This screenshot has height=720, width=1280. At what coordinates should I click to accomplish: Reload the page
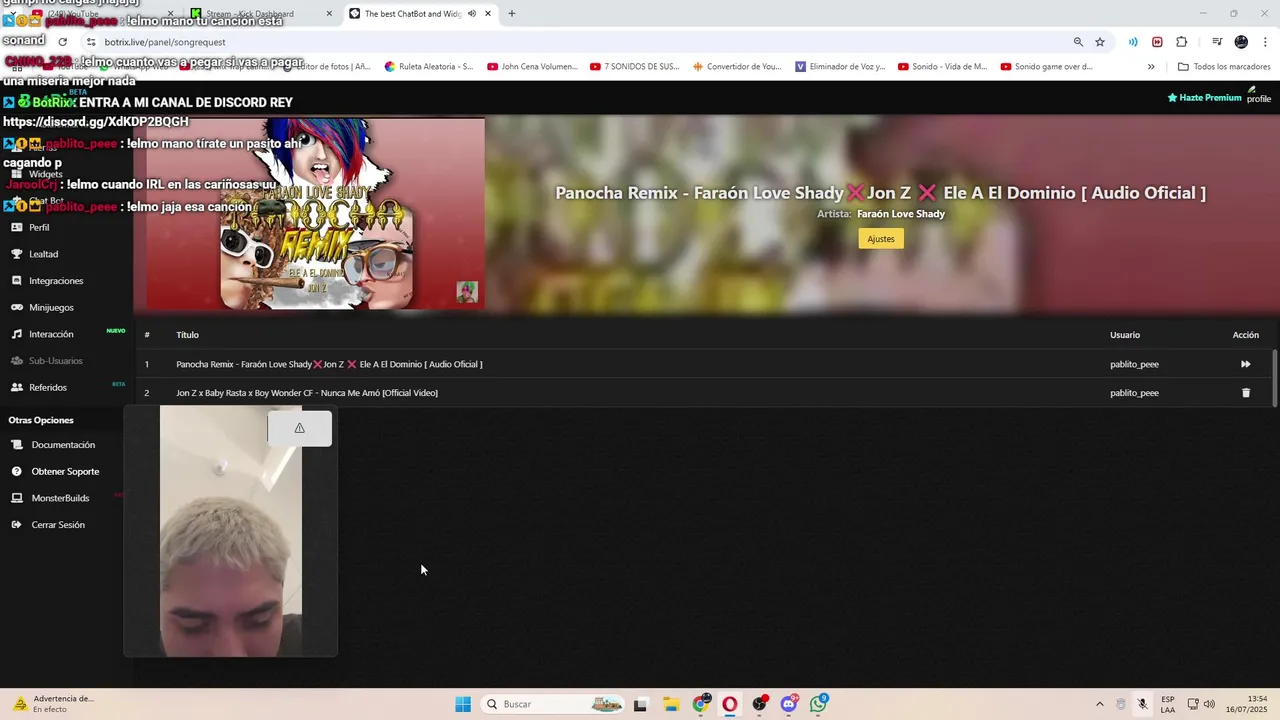[62, 42]
